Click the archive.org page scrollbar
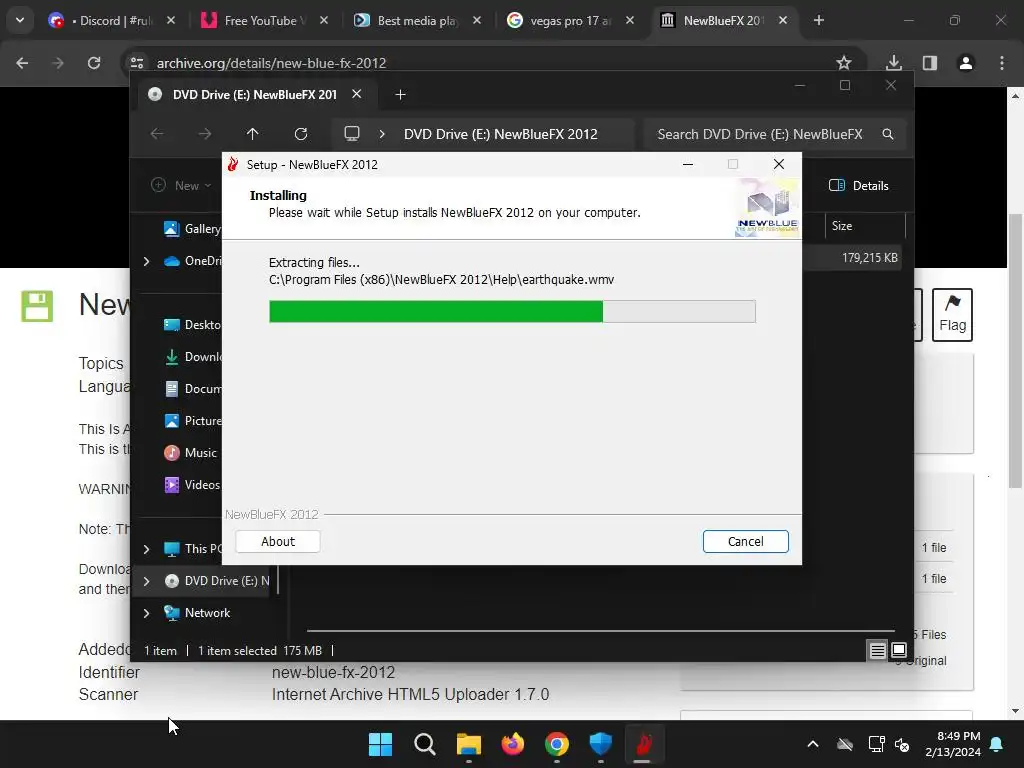 pyautogui.click(x=1015, y=351)
